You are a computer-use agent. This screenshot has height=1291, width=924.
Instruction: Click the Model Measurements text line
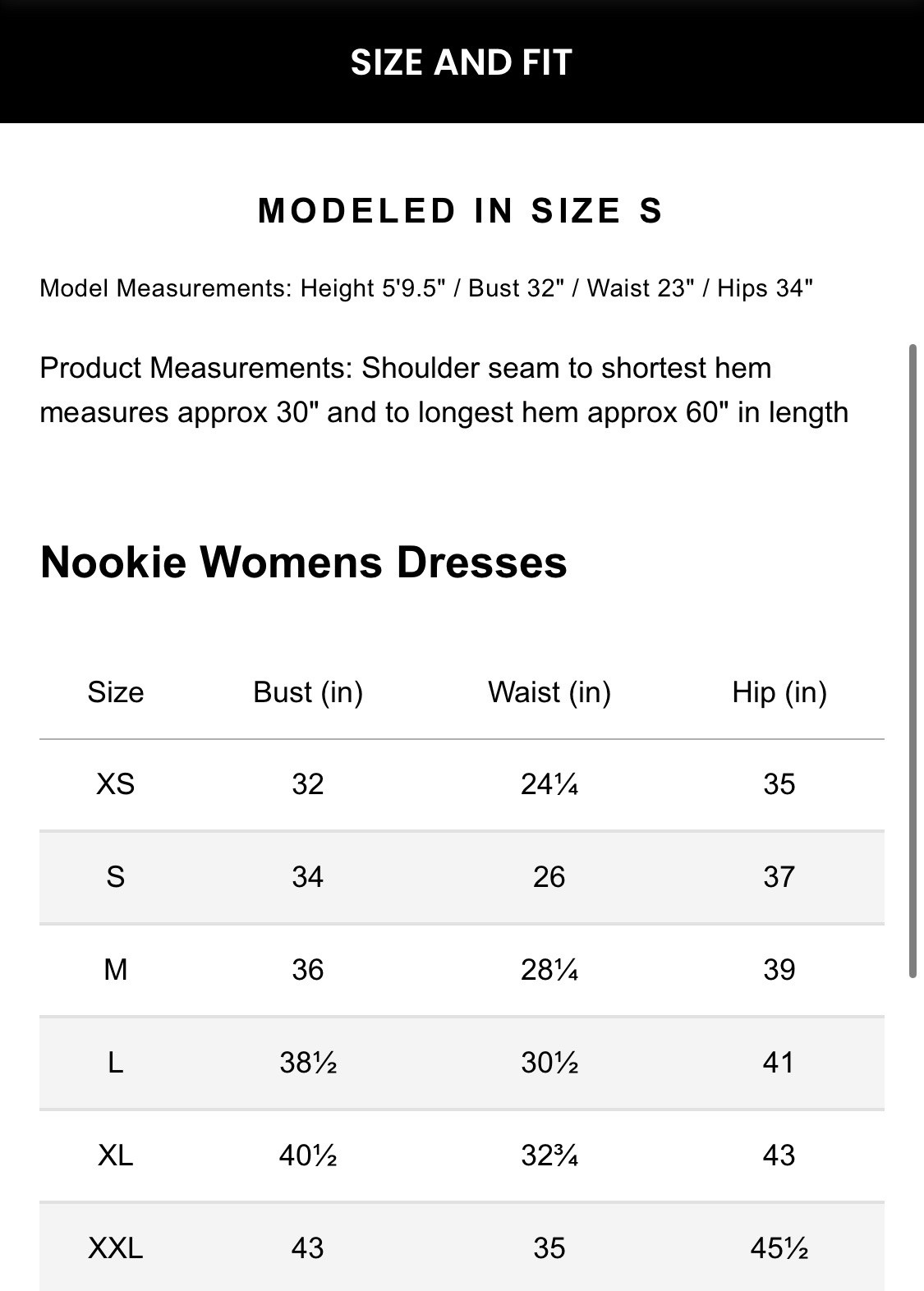(x=426, y=288)
